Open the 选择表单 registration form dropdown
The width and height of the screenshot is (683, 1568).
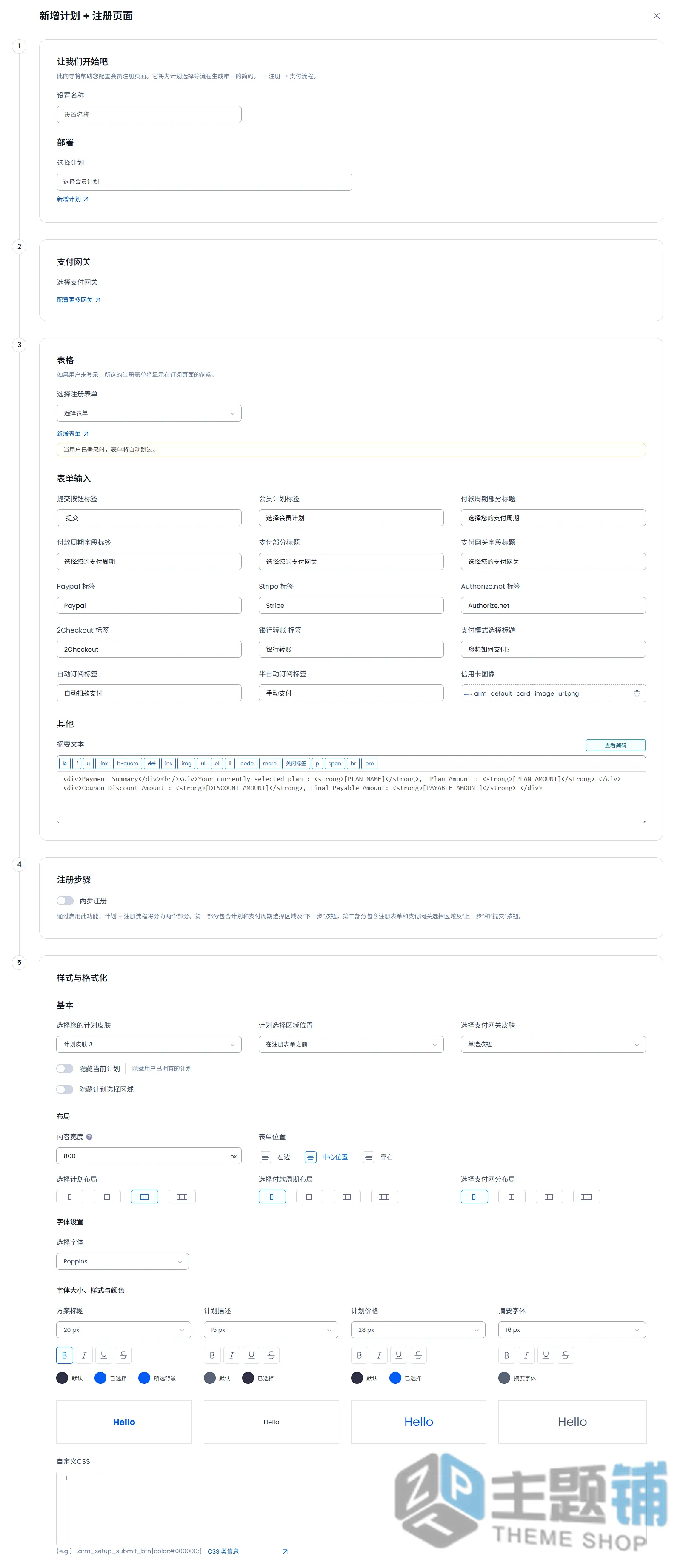149,413
